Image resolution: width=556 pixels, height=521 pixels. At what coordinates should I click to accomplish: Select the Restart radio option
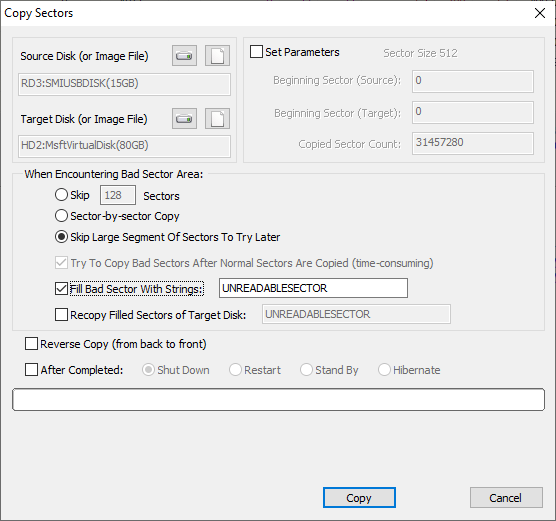tap(235, 370)
